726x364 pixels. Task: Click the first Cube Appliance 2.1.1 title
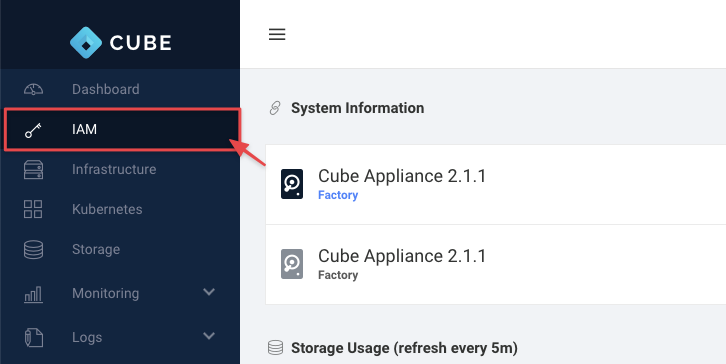coord(402,176)
